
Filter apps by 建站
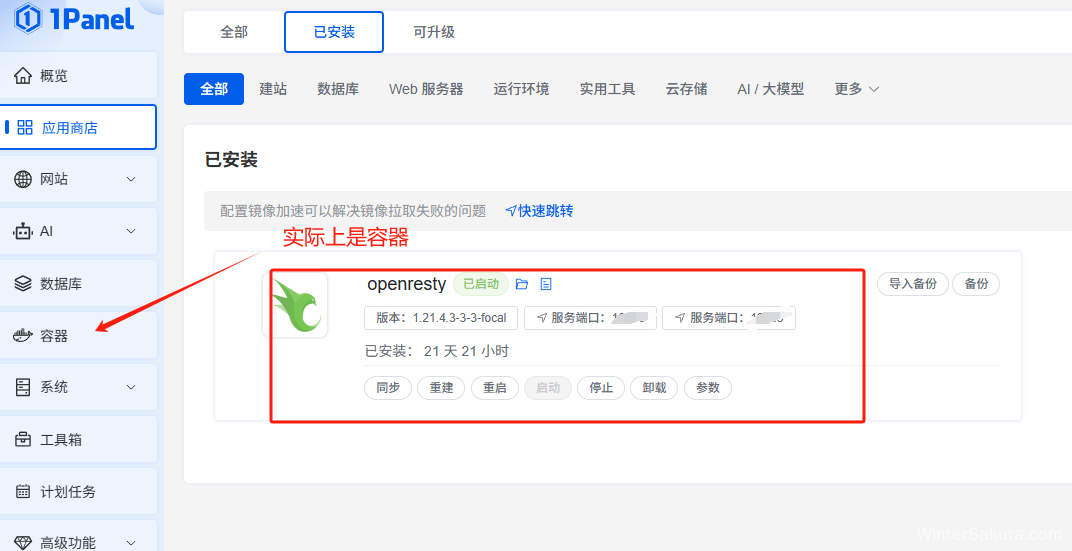(x=273, y=89)
